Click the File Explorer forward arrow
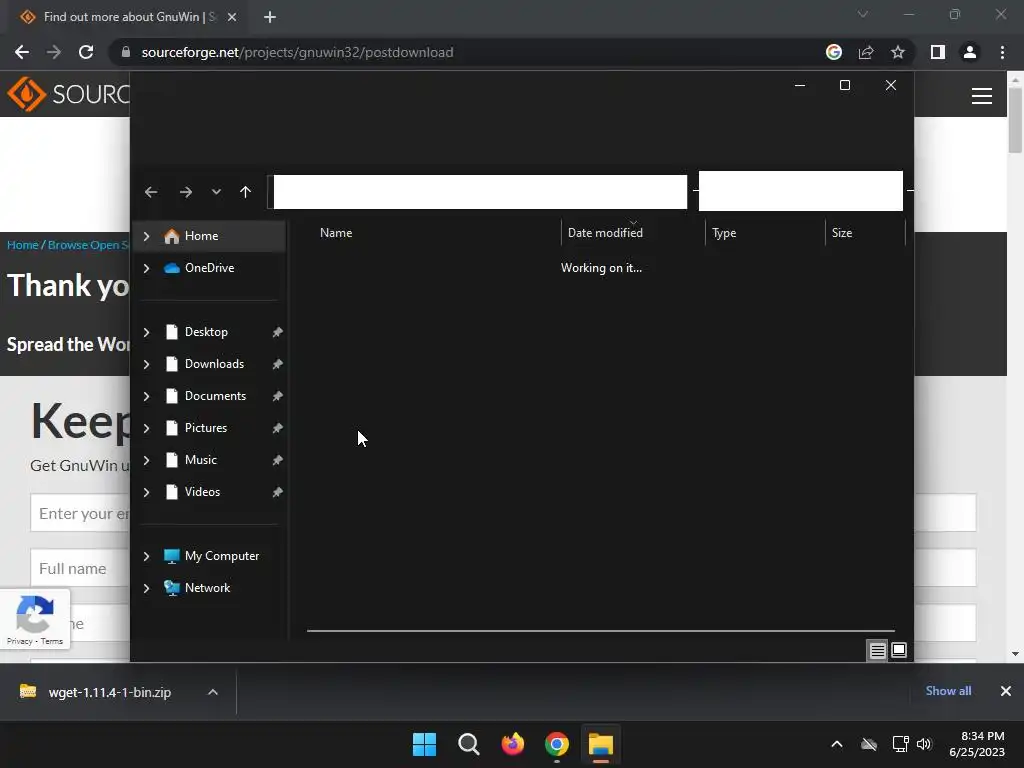The height and width of the screenshot is (768, 1024). pos(185,192)
